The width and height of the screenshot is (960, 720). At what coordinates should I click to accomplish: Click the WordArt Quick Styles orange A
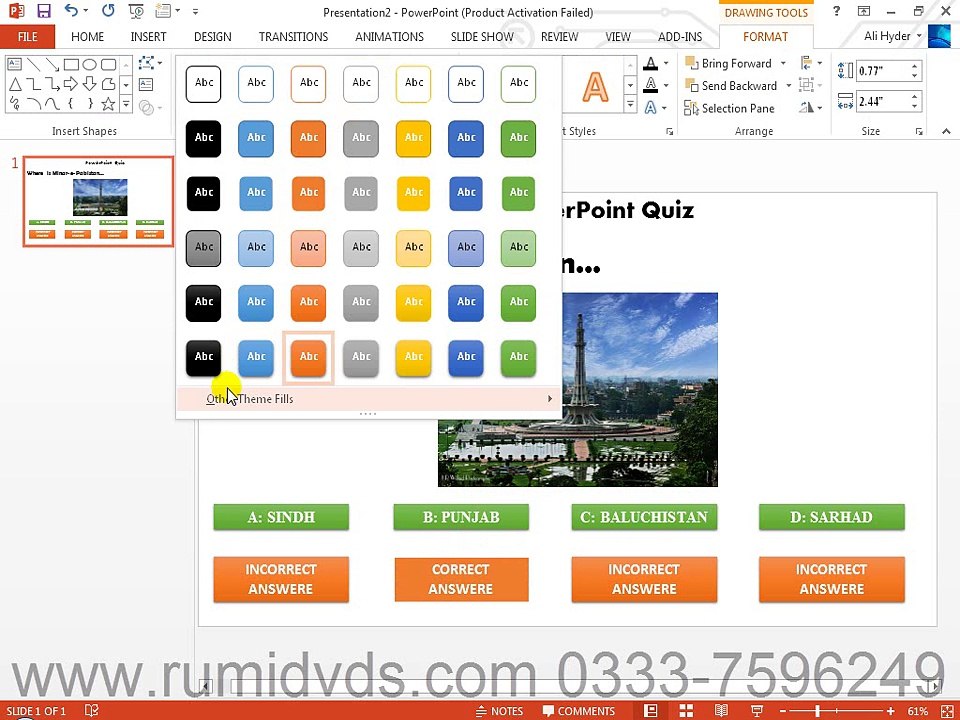pyautogui.click(x=595, y=86)
